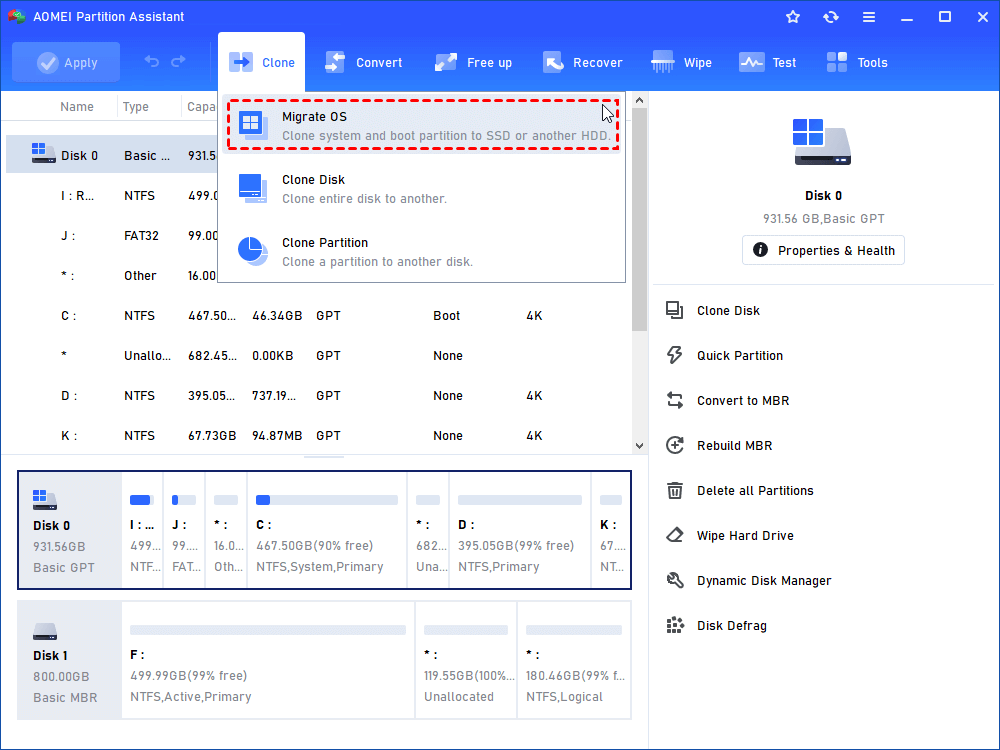Select J: partition block in disk map
1000x750 pixels.
tap(184, 530)
